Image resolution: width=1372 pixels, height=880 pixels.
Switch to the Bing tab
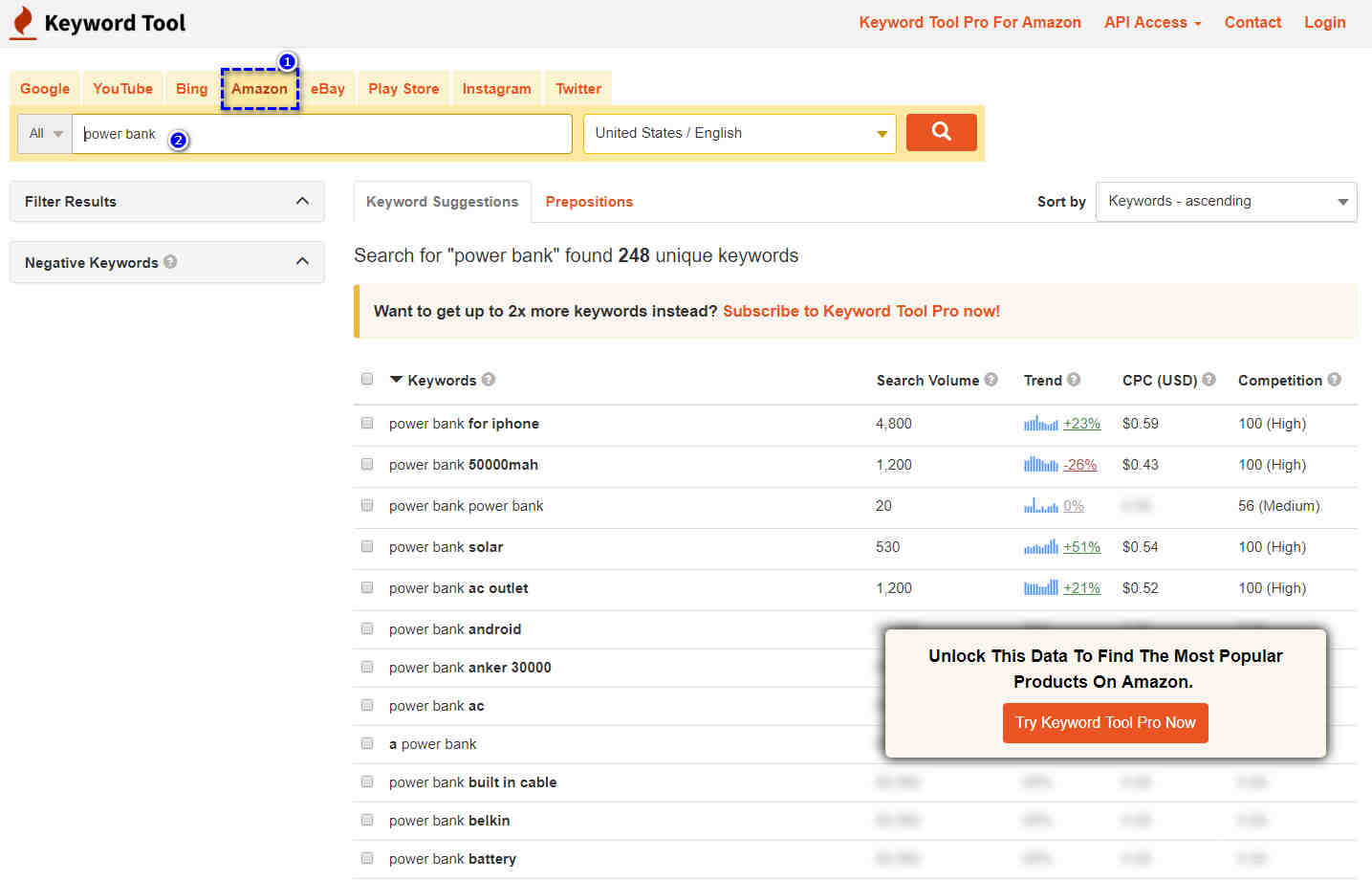[x=191, y=88]
